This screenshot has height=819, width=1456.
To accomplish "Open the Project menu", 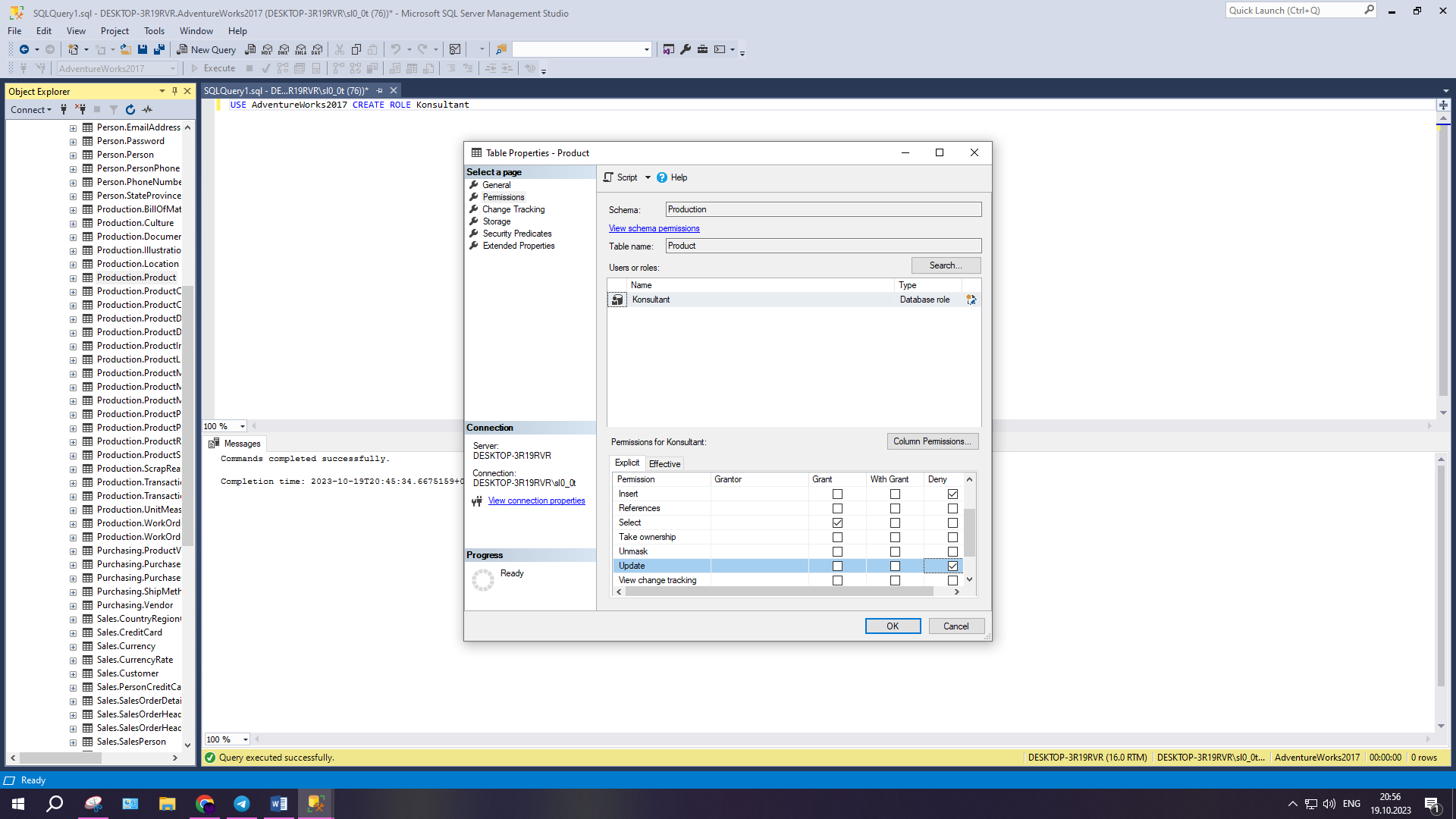I will (x=115, y=31).
